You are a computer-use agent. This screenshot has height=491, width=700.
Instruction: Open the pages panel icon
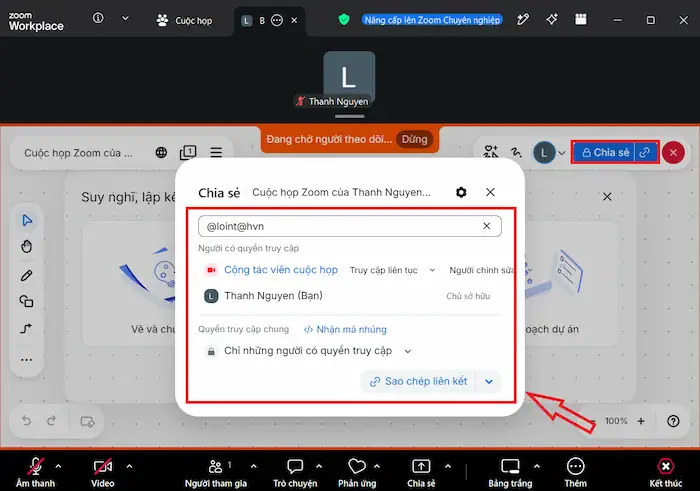coord(188,152)
